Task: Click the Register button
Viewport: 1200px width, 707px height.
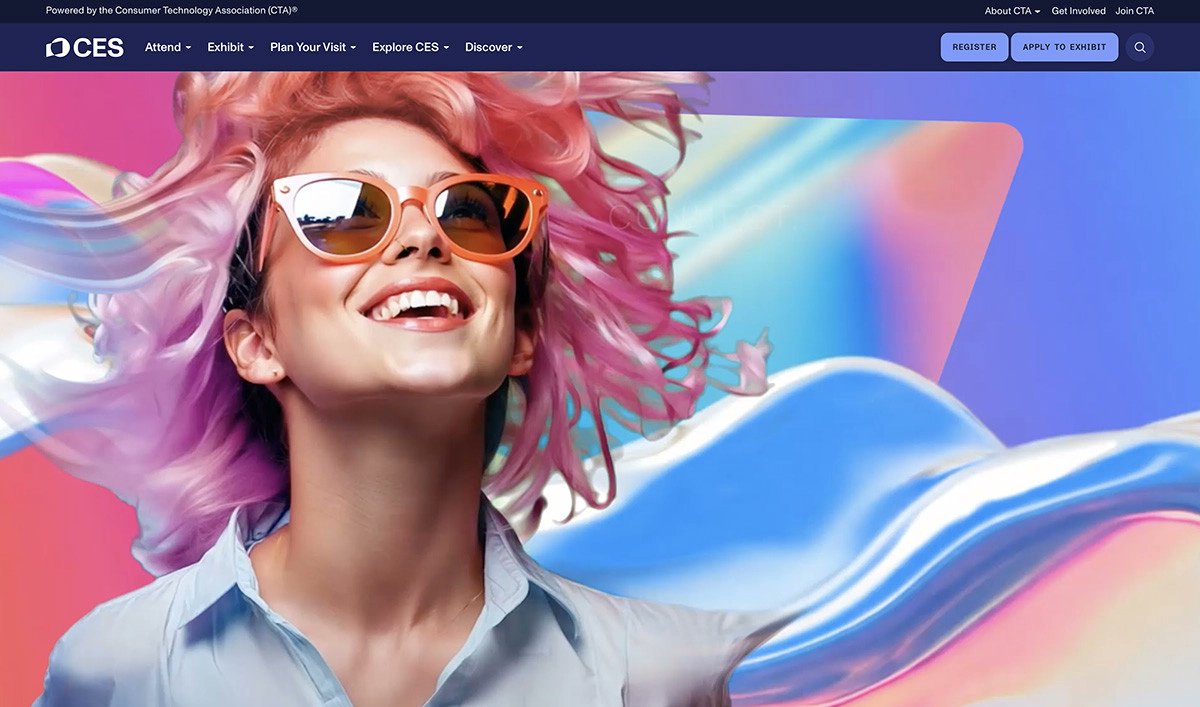Action: click(x=974, y=47)
